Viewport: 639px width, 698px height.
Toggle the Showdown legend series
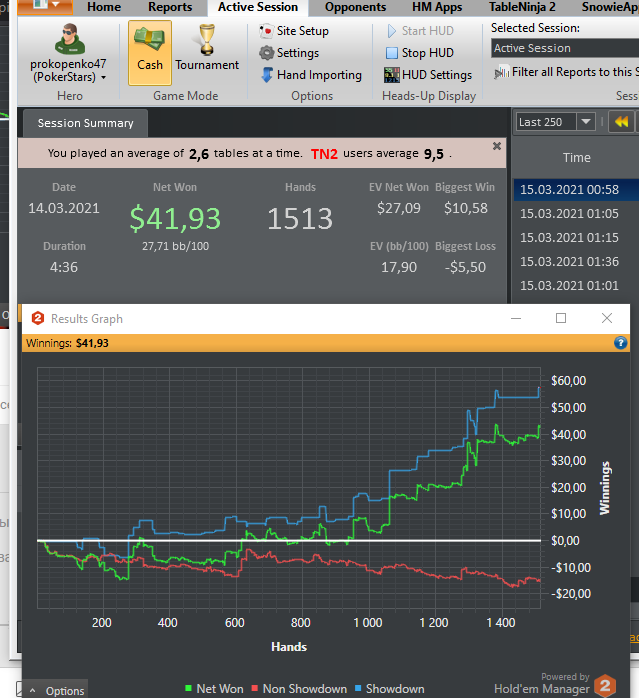[x=389, y=689]
